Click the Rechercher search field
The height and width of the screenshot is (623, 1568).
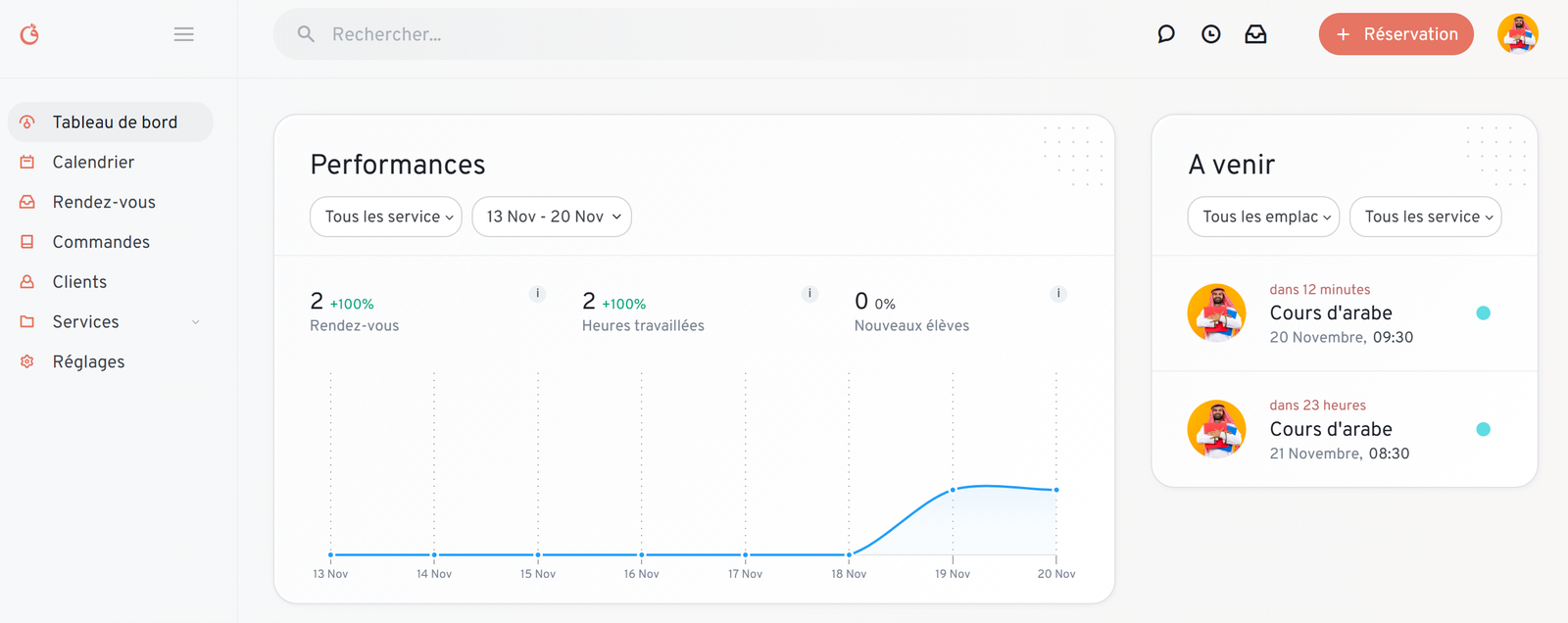click(x=627, y=34)
